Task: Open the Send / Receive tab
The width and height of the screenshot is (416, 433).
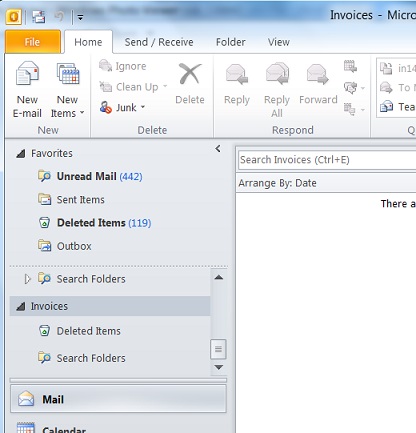Action: pyautogui.click(x=159, y=42)
